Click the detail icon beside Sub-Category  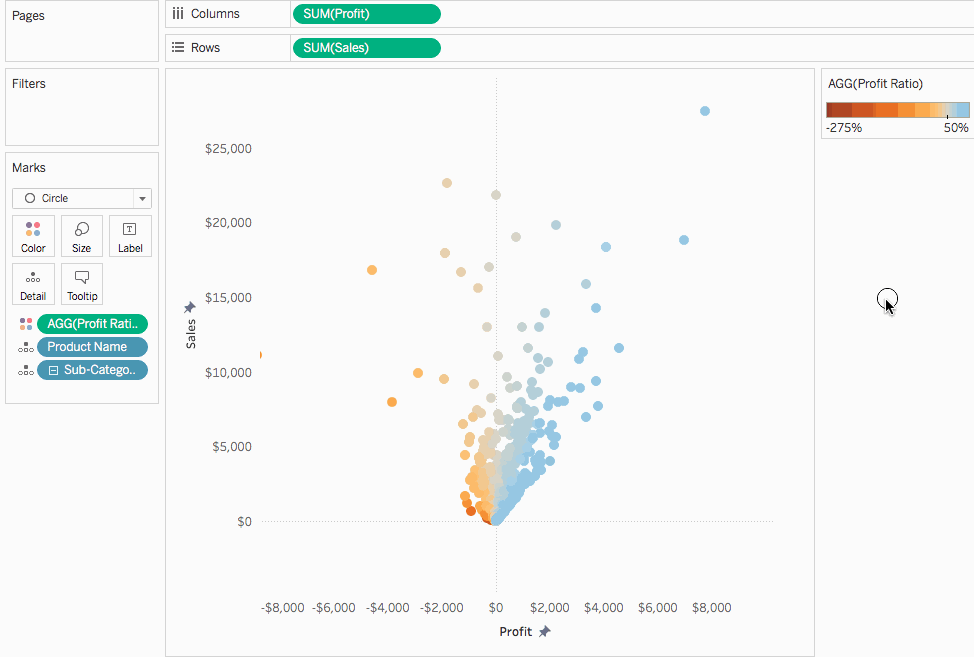pyautogui.click(x=25, y=370)
